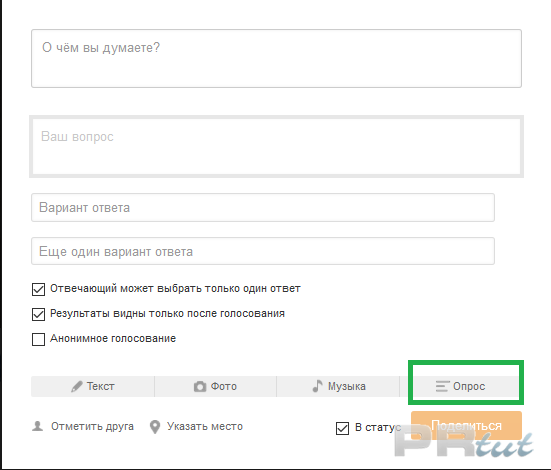Switch to the Текст tab
The image size is (551, 470).
tap(93, 386)
